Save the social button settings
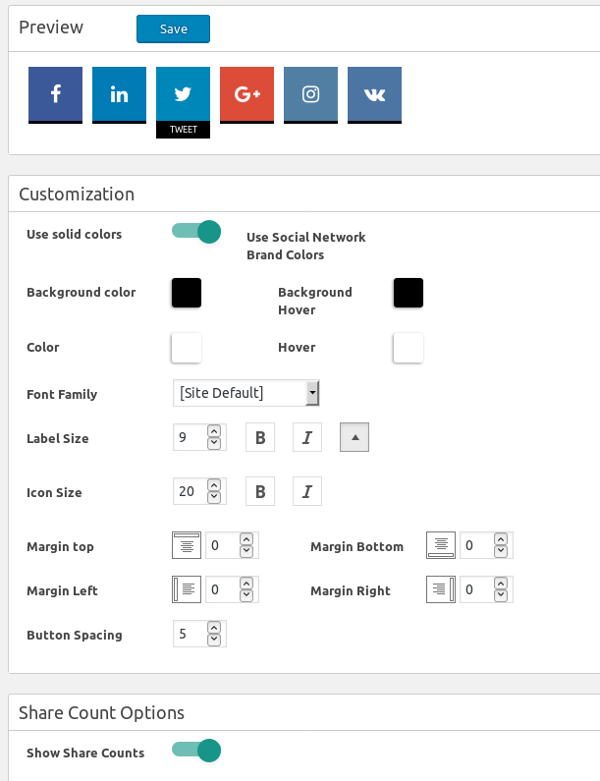Viewport: 600px width, 781px height. tap(173, 29)
